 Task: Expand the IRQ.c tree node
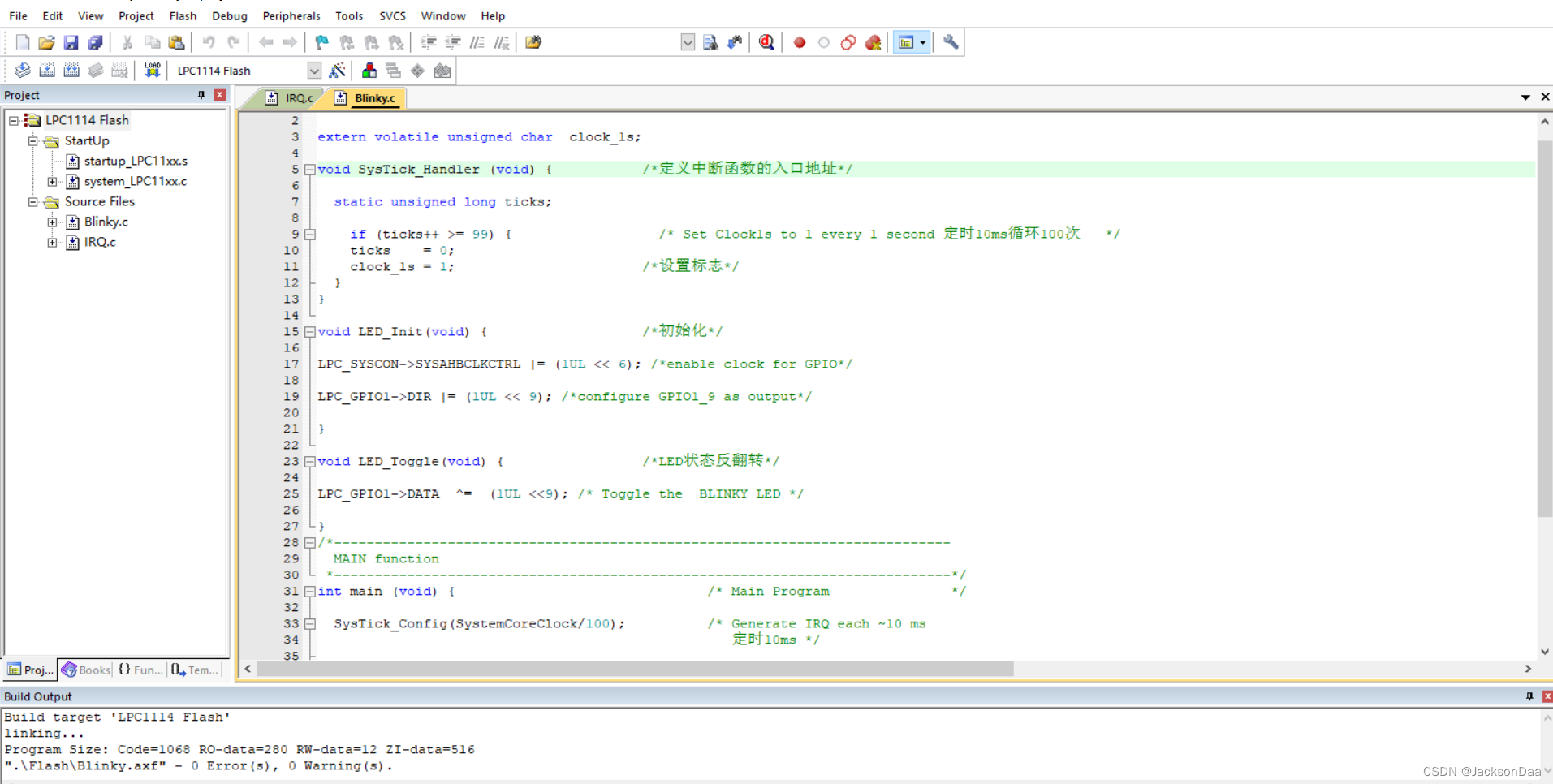click(53, 242)
